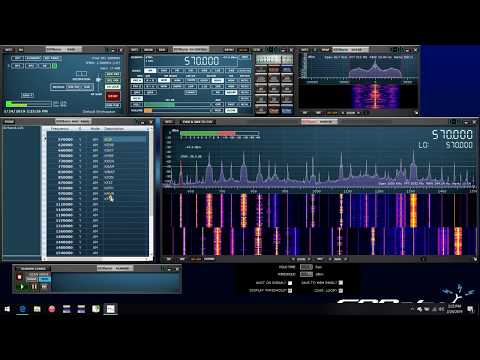The image size is (480, 360).
Task: Switch main spectrum to WF view
Action: [182, 259]
